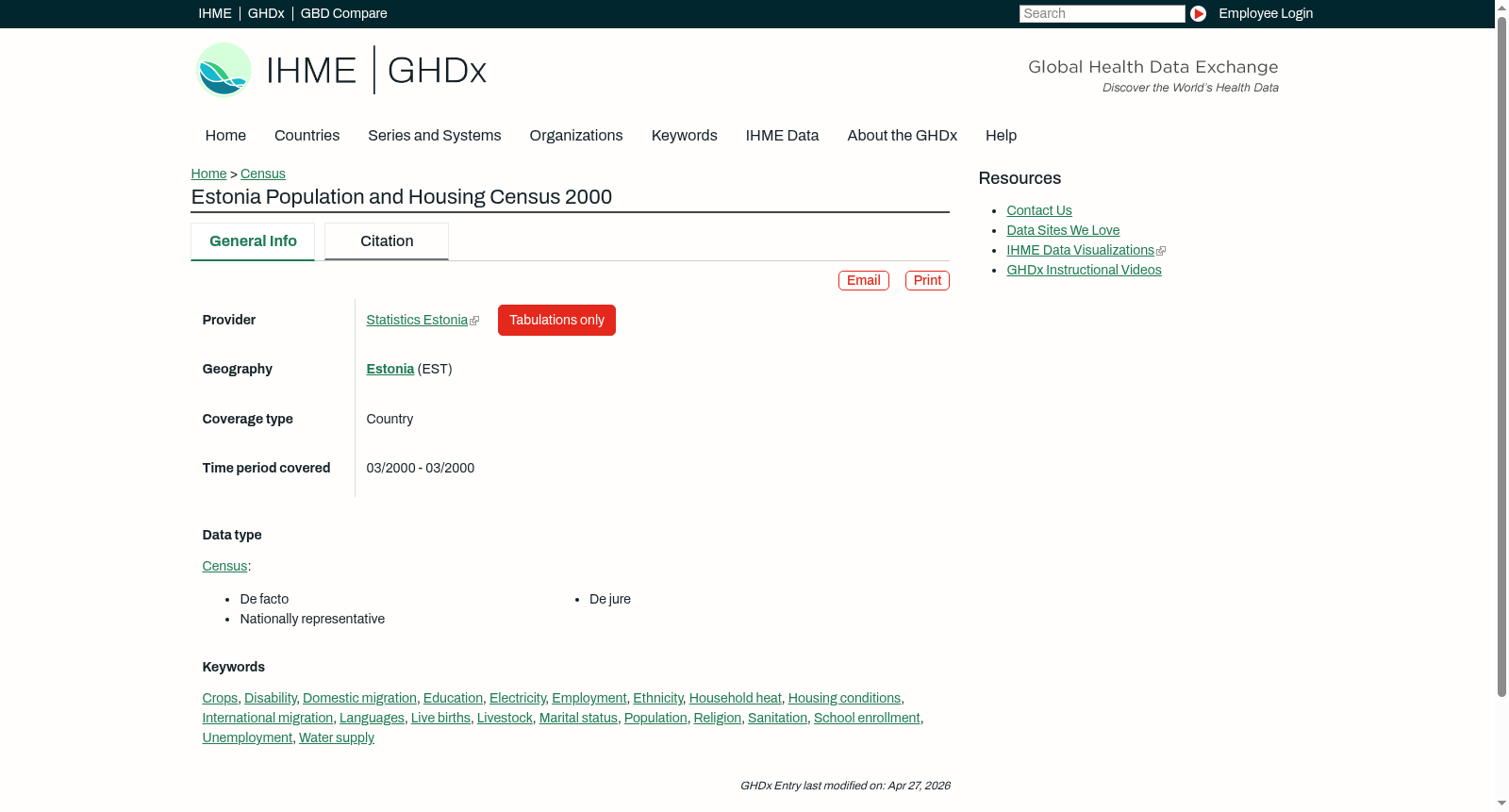Screen dimensions: 1509x812
Task: Open GHDx Instructional Videos link
Action: click(x=1084, y=270)
